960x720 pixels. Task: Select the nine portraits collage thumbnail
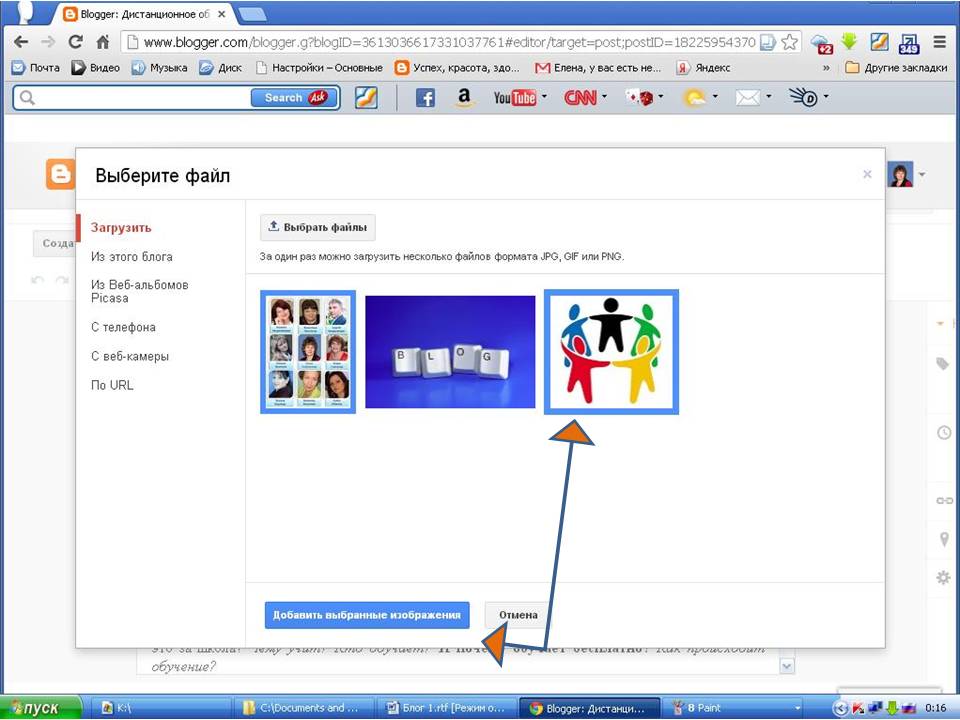click(308, 352)
